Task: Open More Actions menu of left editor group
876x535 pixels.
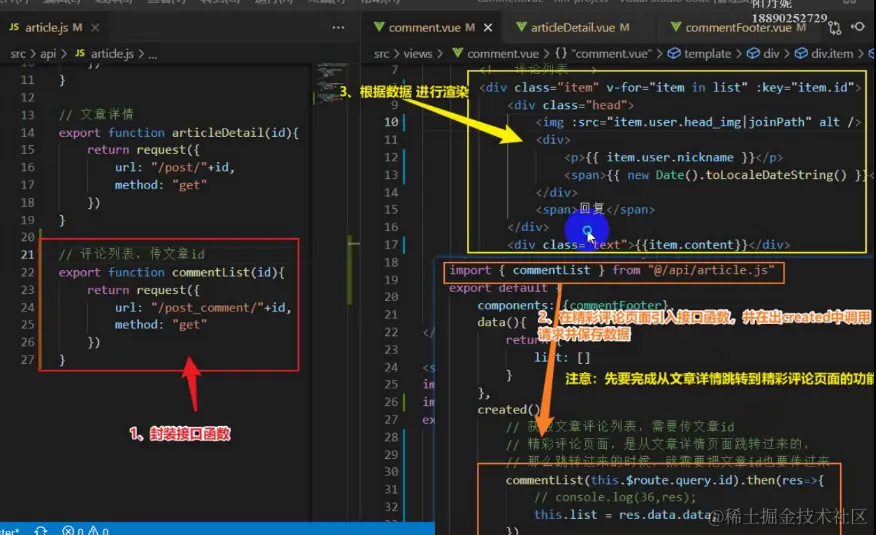Action: coord(338,27)
